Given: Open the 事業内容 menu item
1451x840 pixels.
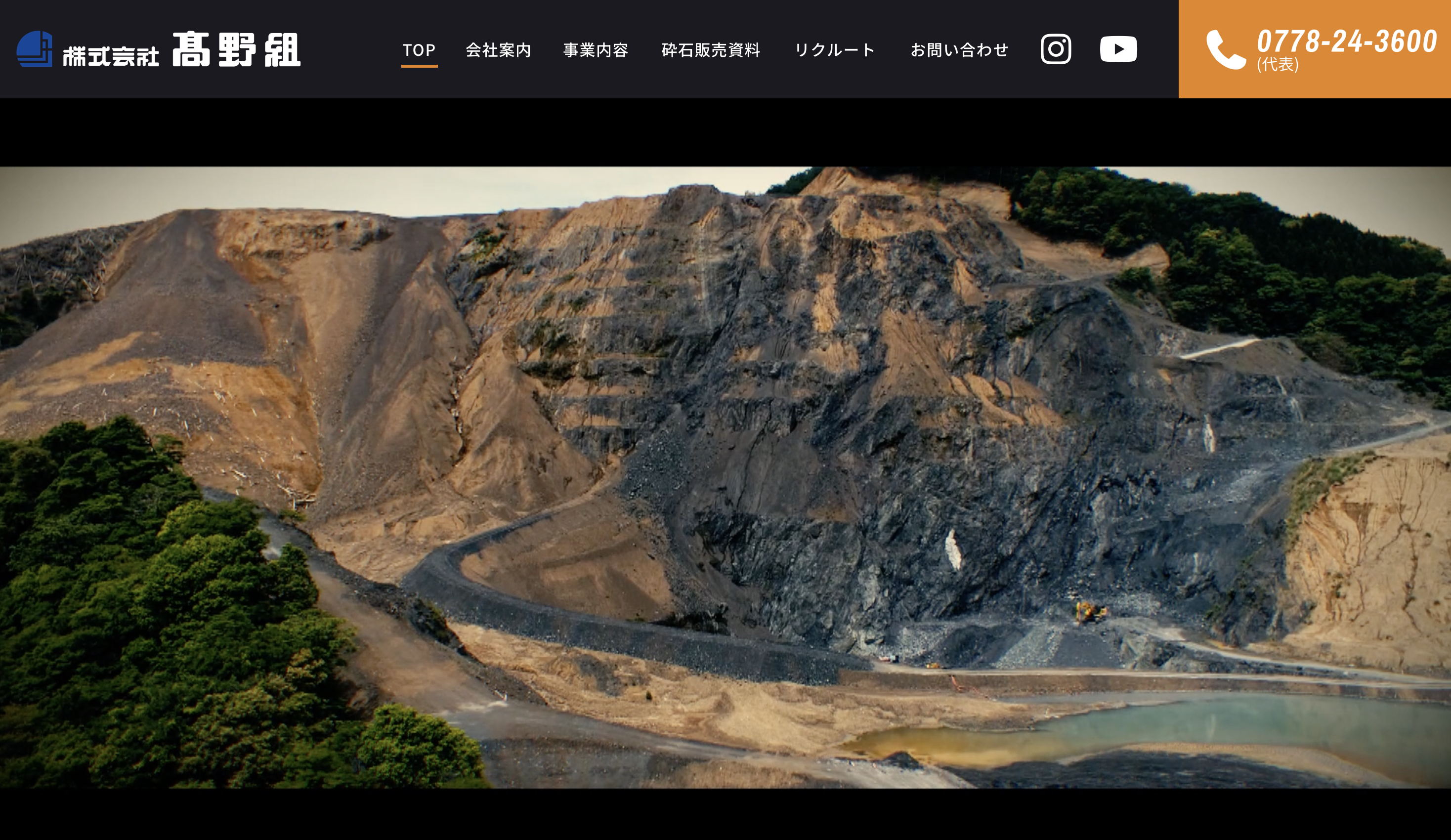Looking at the screenshot, I should coord(596,50).
